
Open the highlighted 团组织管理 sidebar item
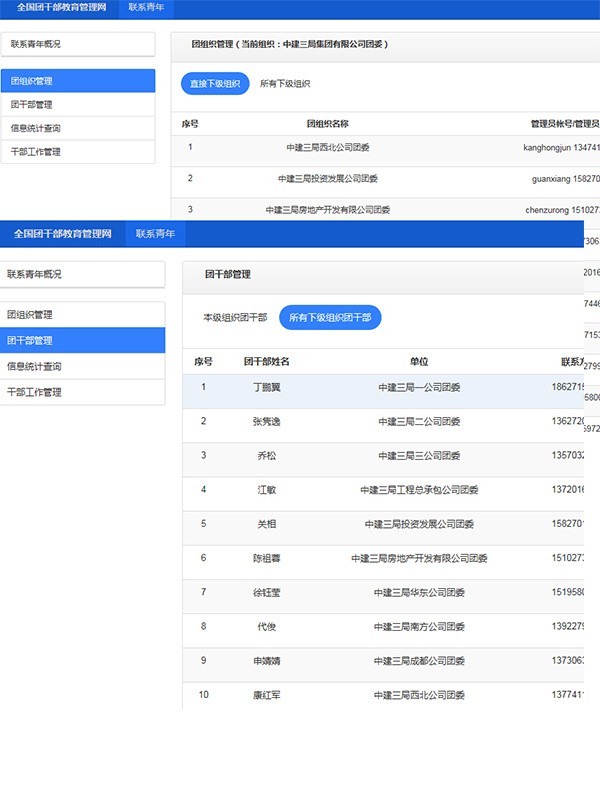(78, 81)
